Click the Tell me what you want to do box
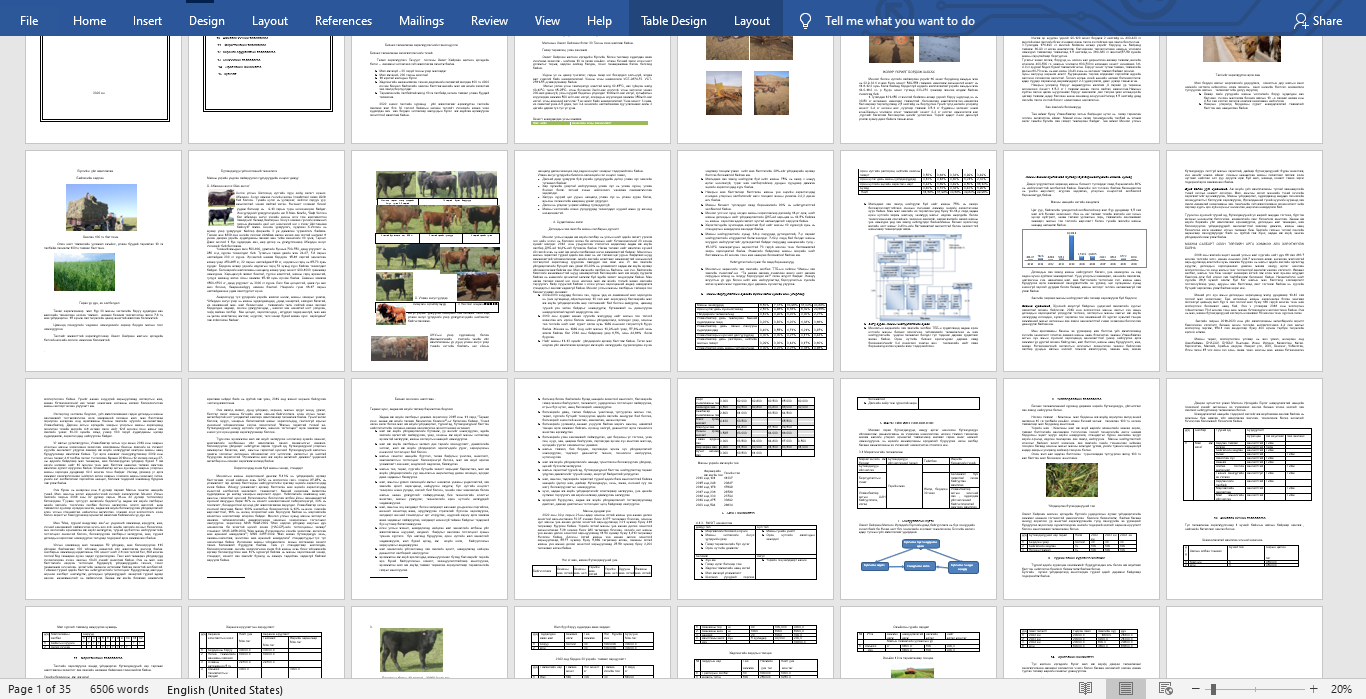This screenshot has width=1366, height=699. tap(900, 20)
